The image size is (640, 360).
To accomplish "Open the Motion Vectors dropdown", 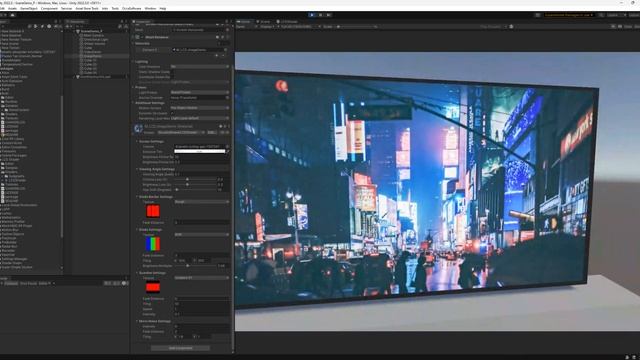I will [x=200, y=108].
